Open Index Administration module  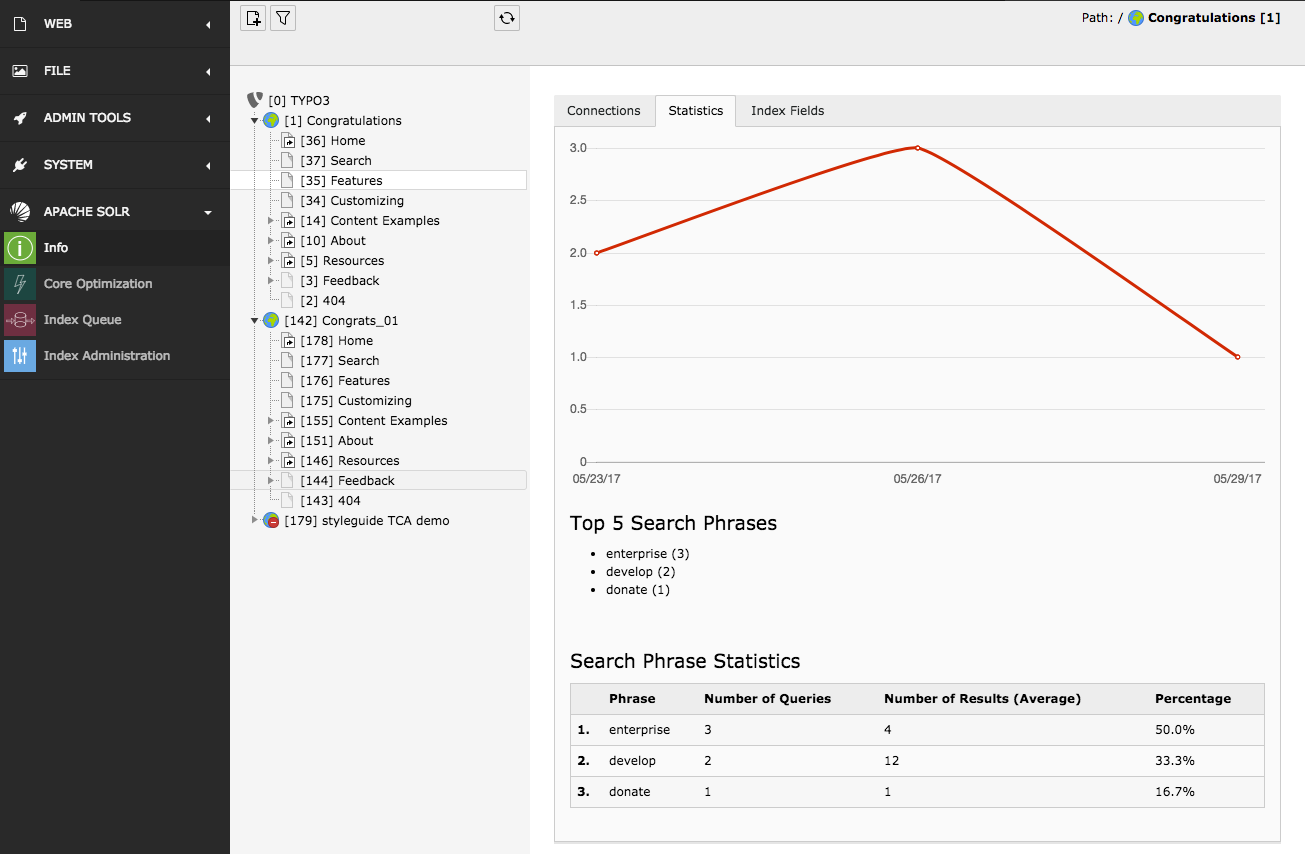[106, 356]
